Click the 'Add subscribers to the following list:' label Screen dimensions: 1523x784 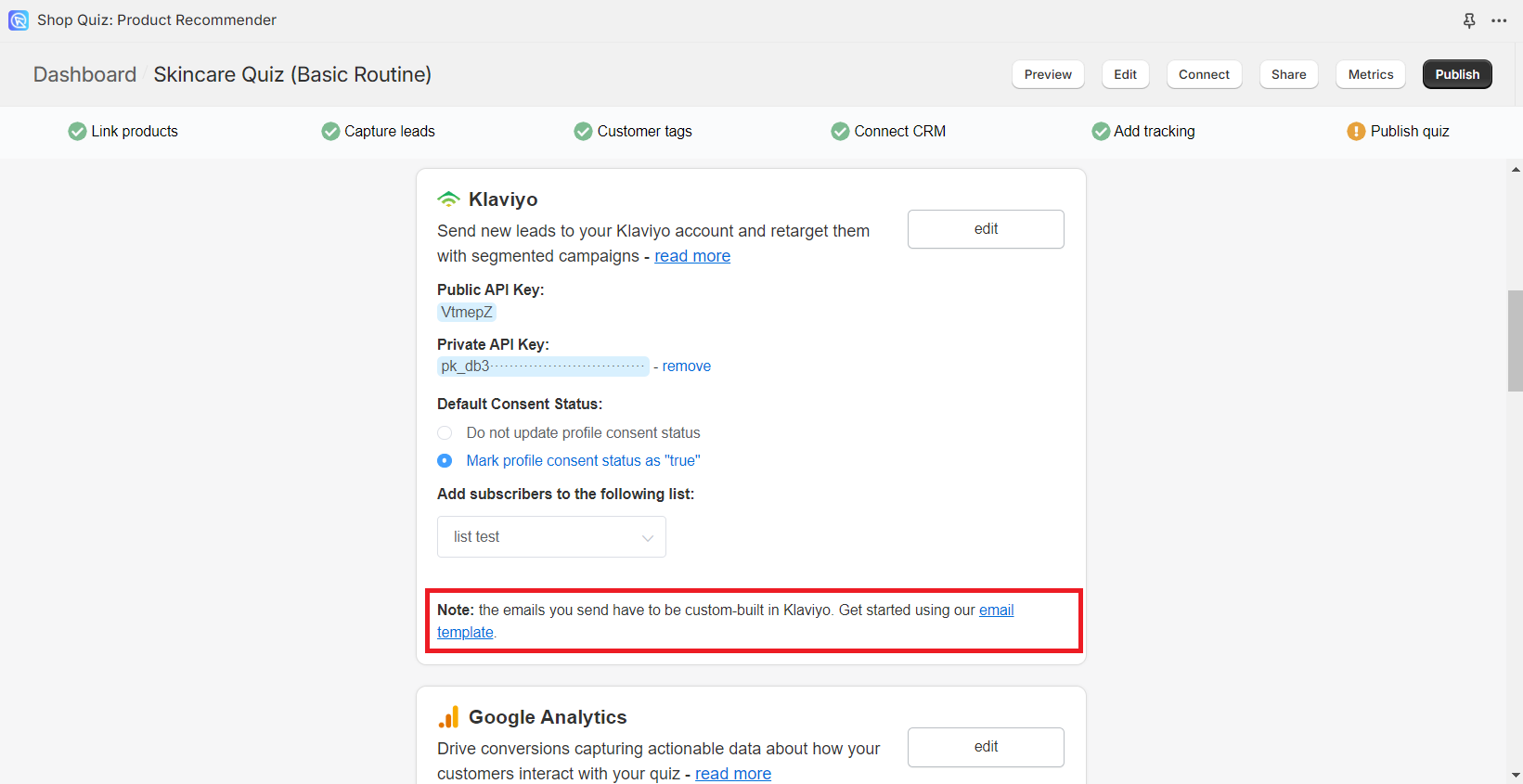click(565, 495)
